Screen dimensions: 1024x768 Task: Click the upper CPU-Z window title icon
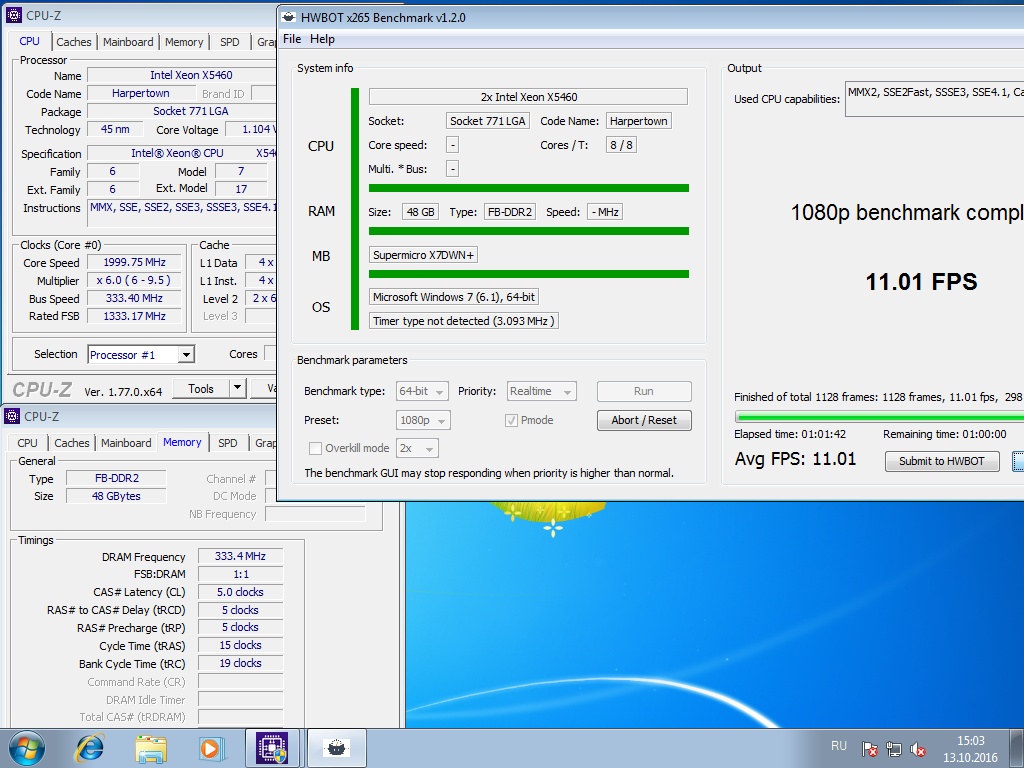tap(13, 15)
